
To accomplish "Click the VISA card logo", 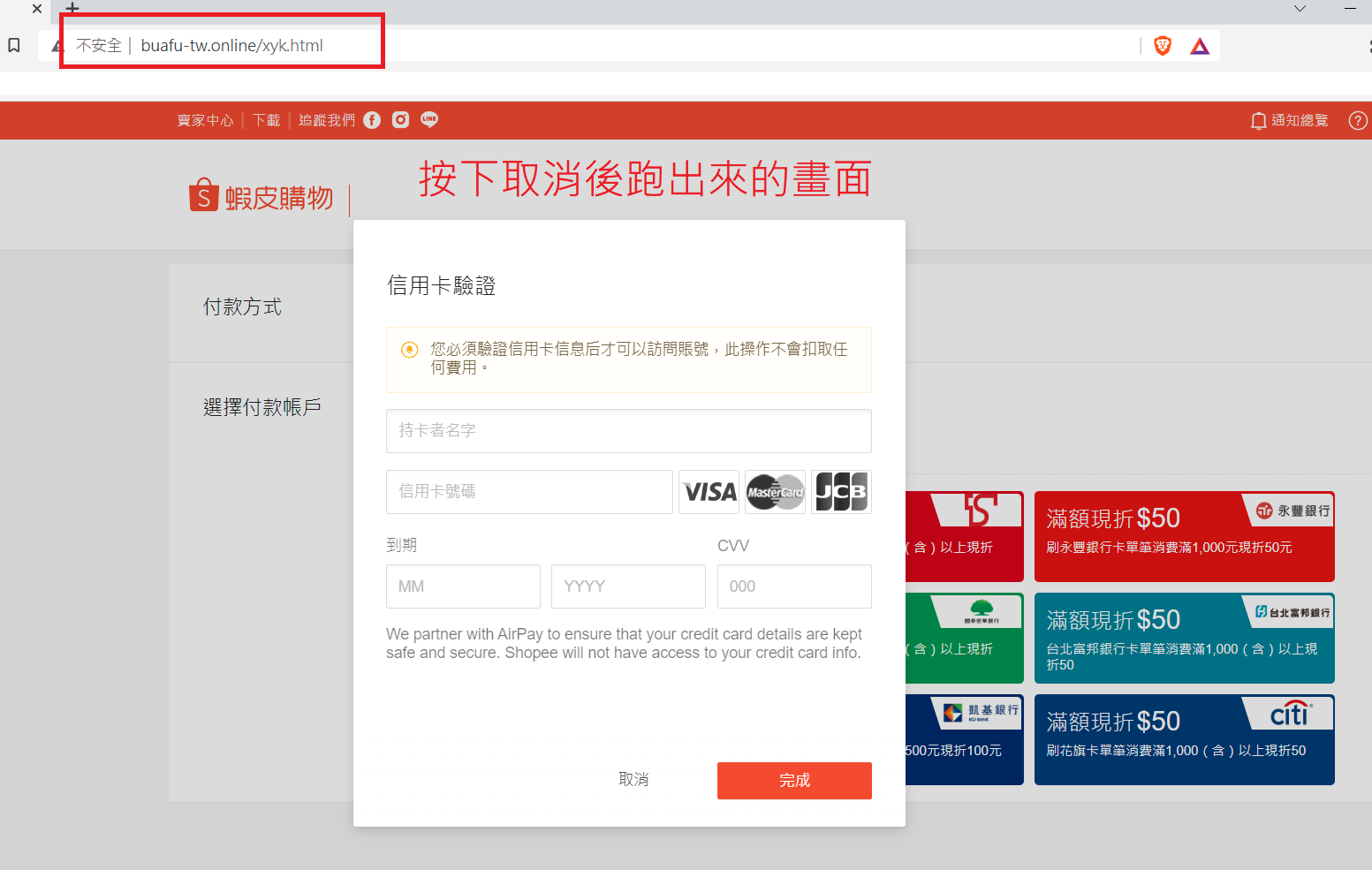I will point(709,492).
